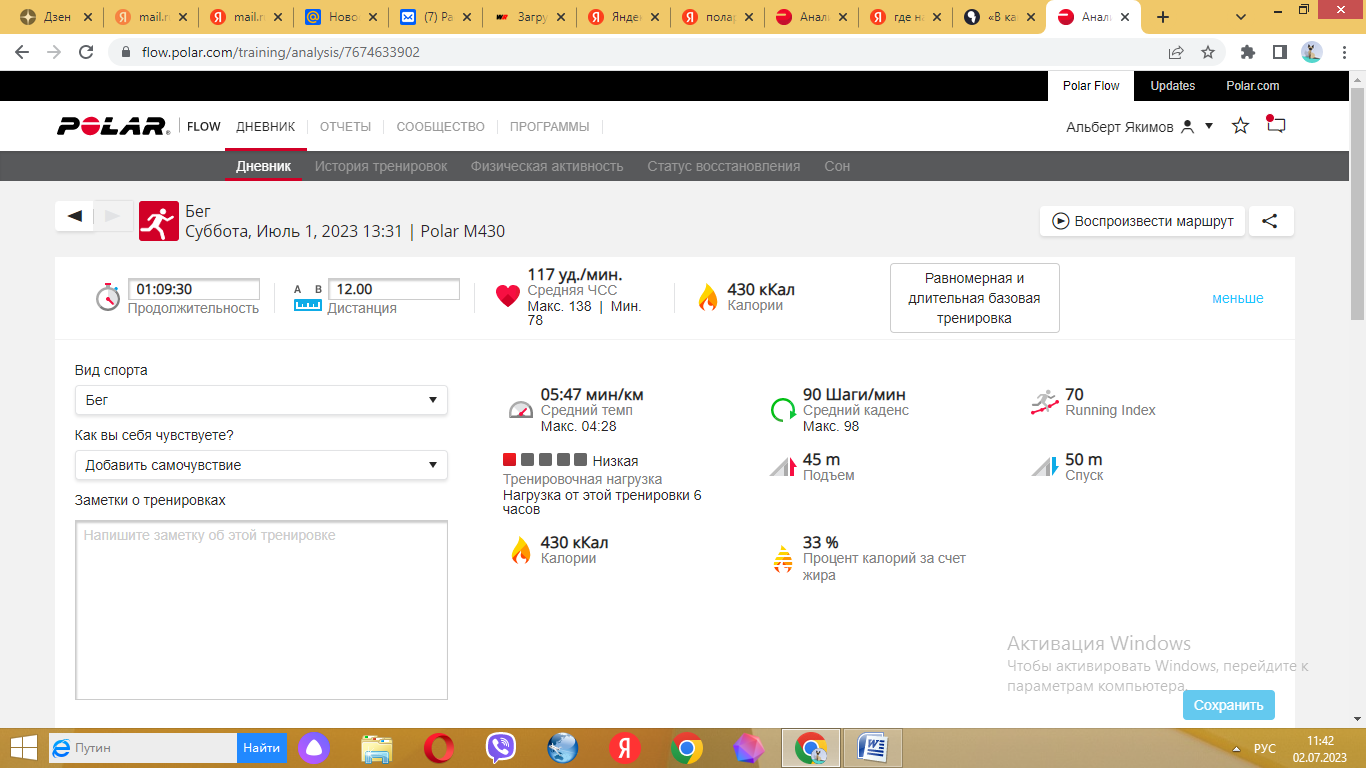
Task: Click the ascent arrow icon
Action: [x=782, y=467]
